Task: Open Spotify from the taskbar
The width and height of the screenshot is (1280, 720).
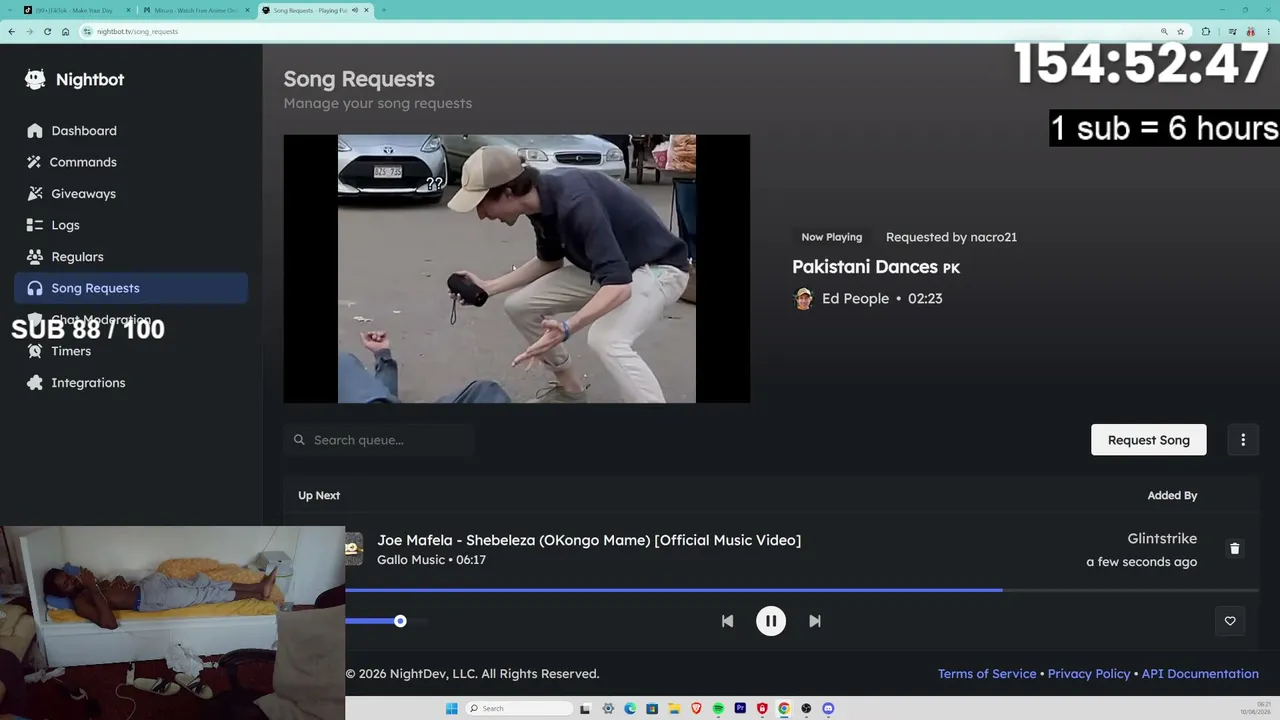Action: (718, 708)
